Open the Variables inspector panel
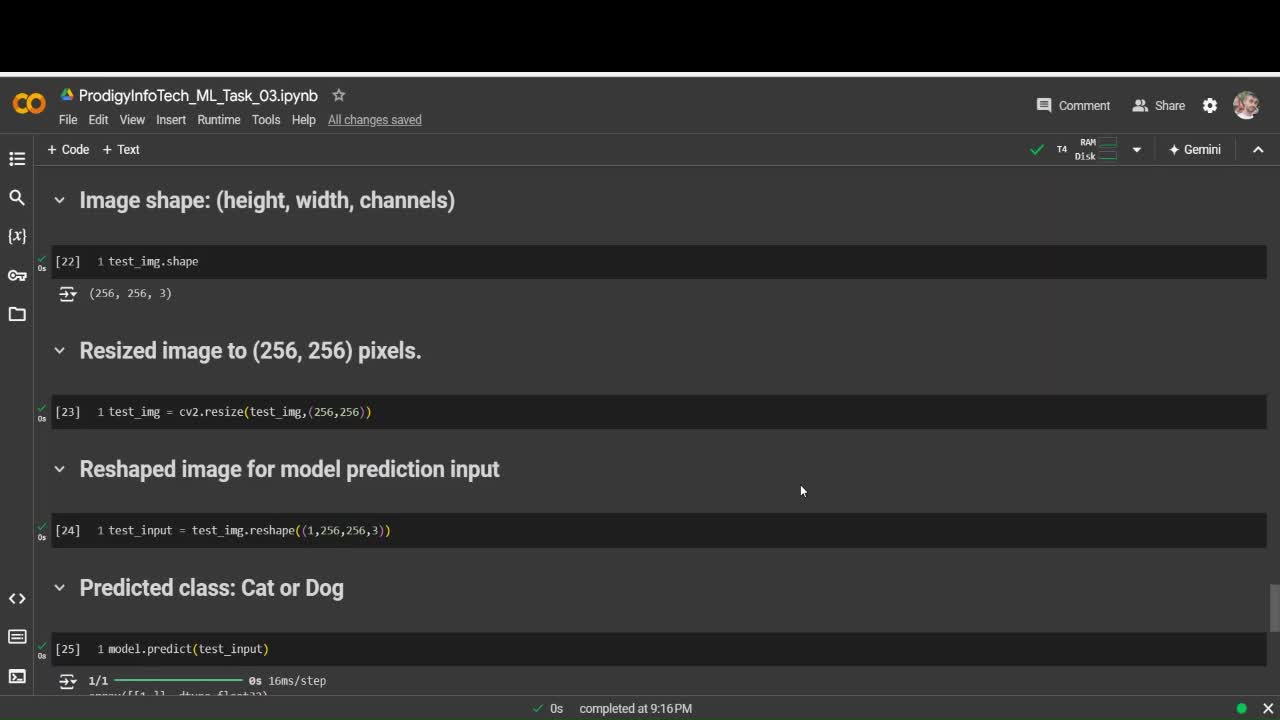This screenshot has height=720, width=1280. point(17,236)
